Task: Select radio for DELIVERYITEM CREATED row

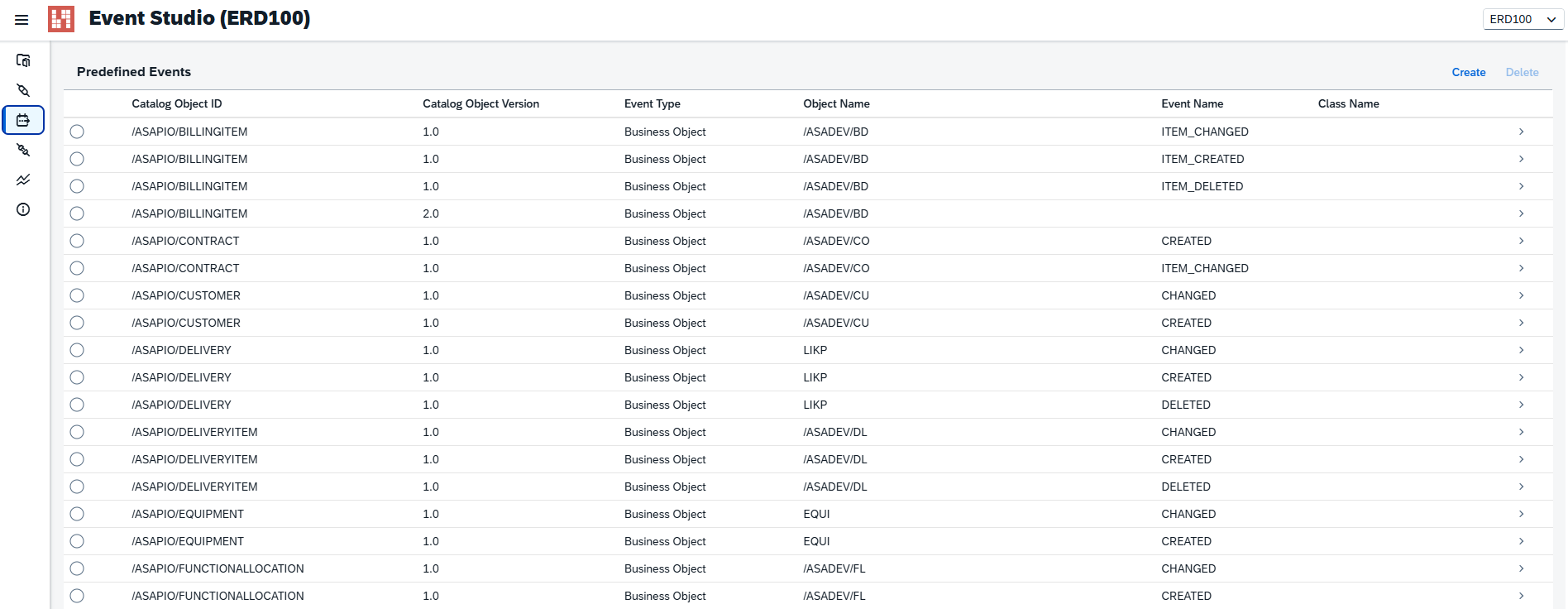Action: click(77, 459)
